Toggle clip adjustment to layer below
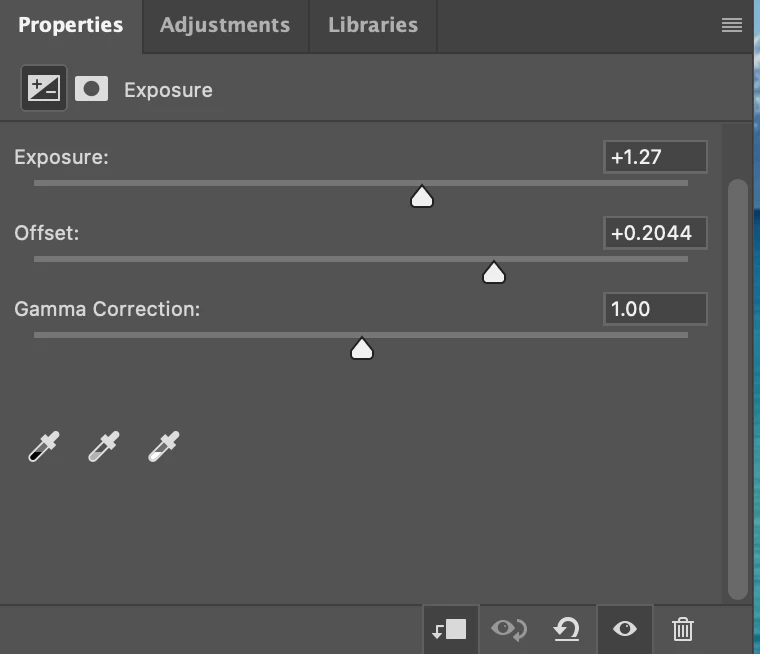 449,629
